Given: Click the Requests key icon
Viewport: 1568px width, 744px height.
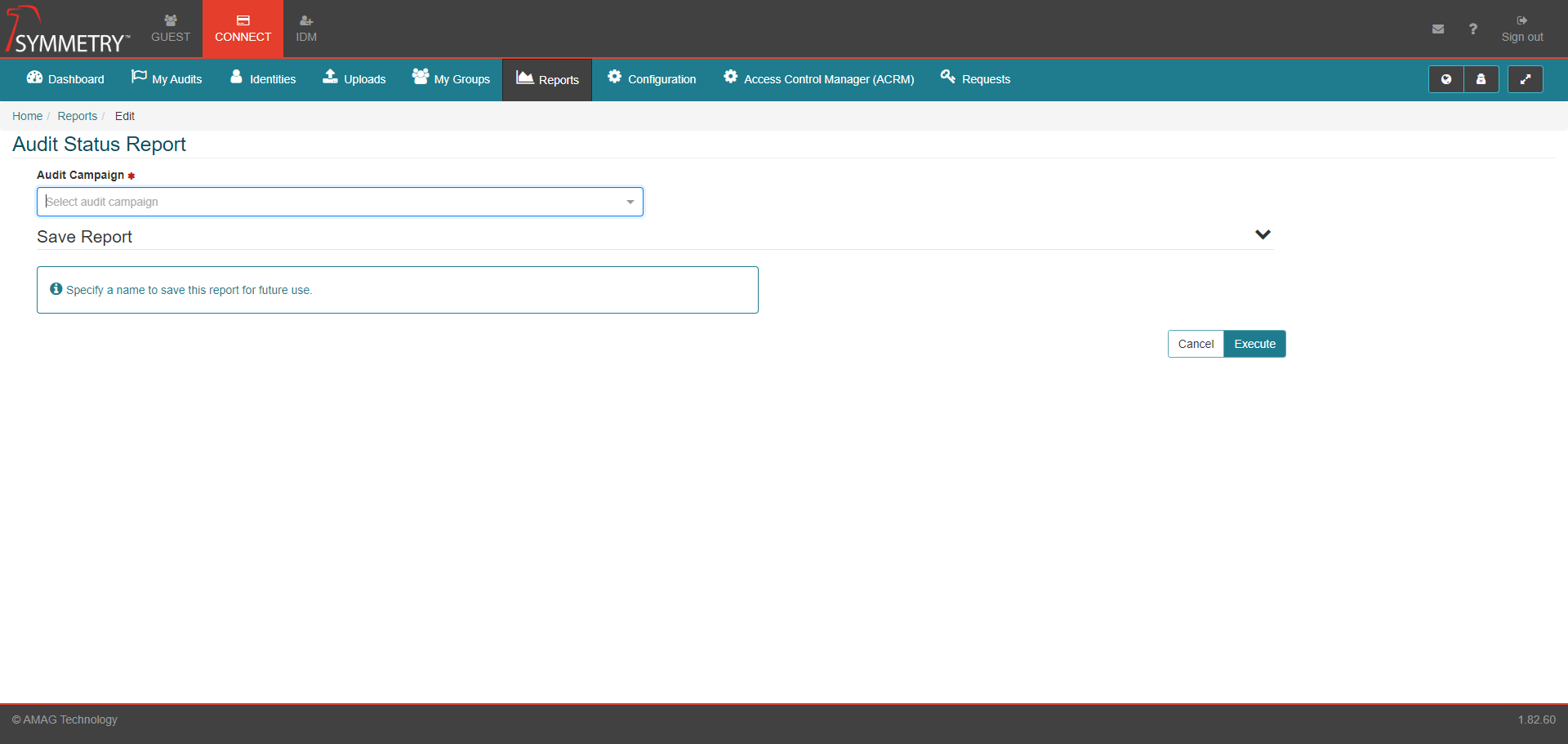Looking at the screenshot, I should (x=947, y=76).
